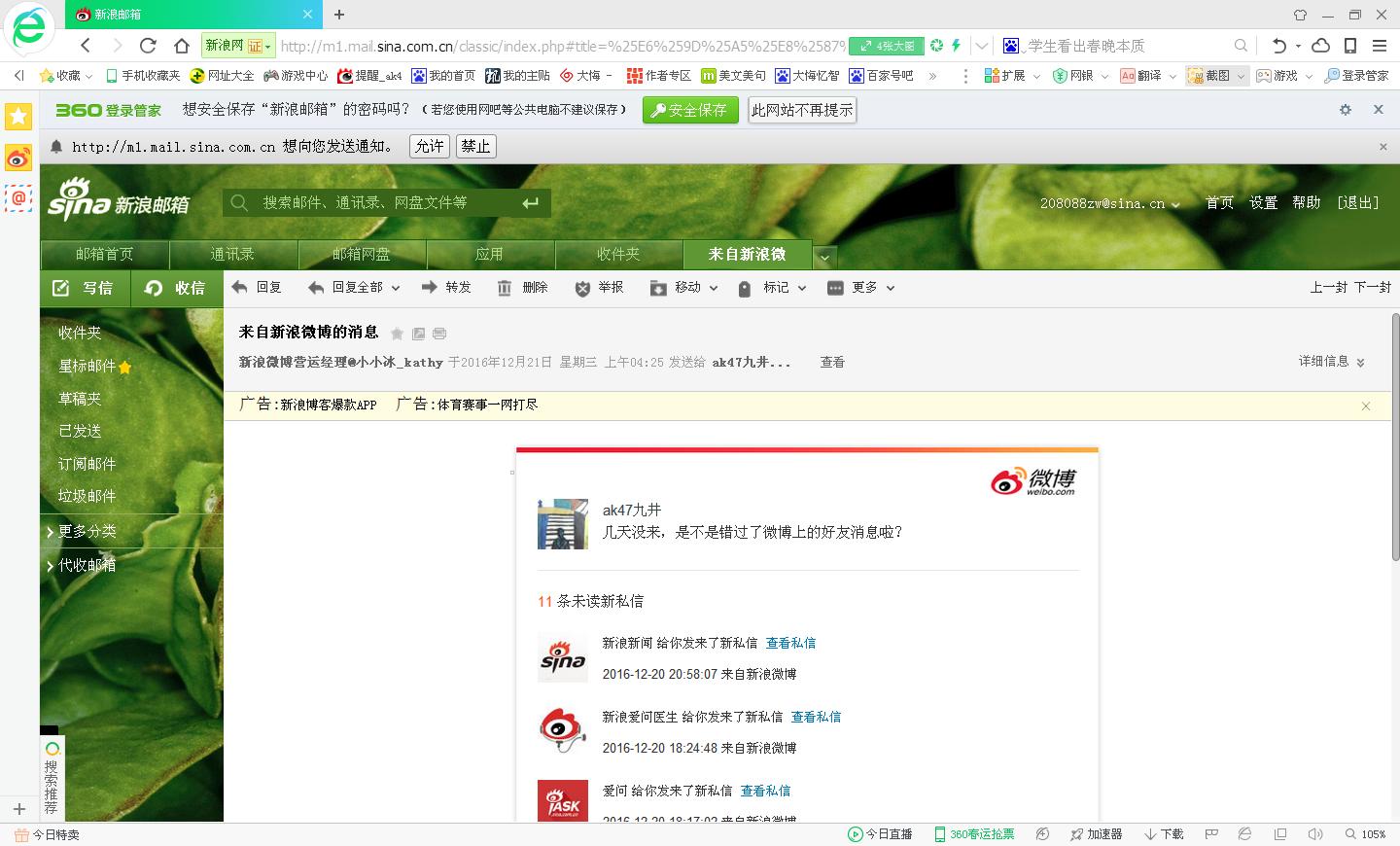The width and height of the screenshot is (1400, 846).
Task: Click the 禁止 block notifications button
Action: coord(475,147)
